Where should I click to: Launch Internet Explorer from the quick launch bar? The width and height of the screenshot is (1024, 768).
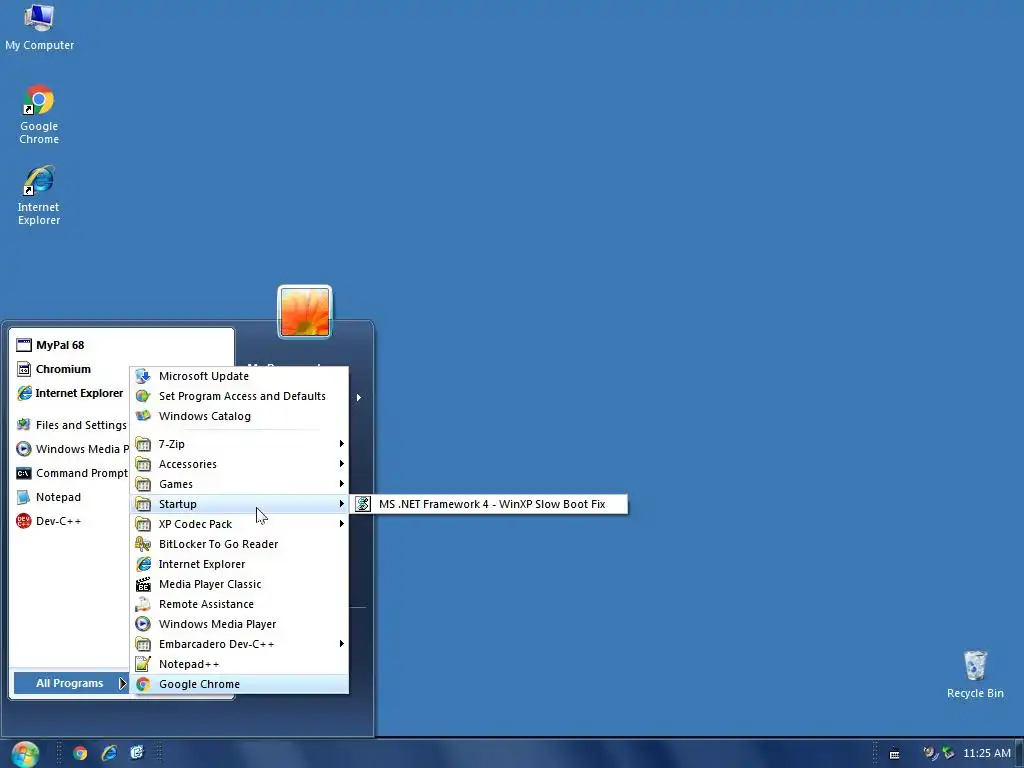coord(109,753)
